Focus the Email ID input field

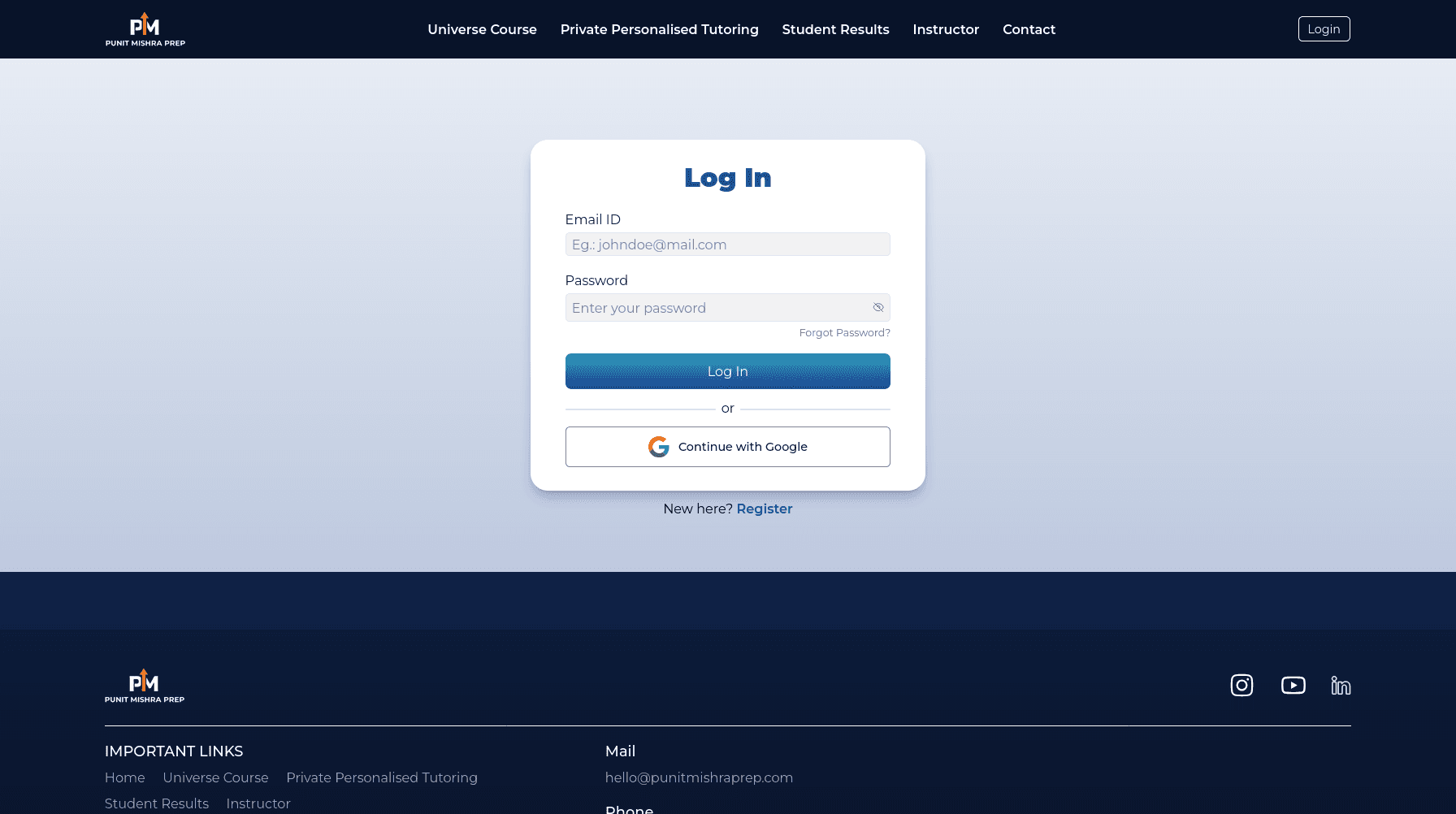pyautogui.click(x=727, y=245)
